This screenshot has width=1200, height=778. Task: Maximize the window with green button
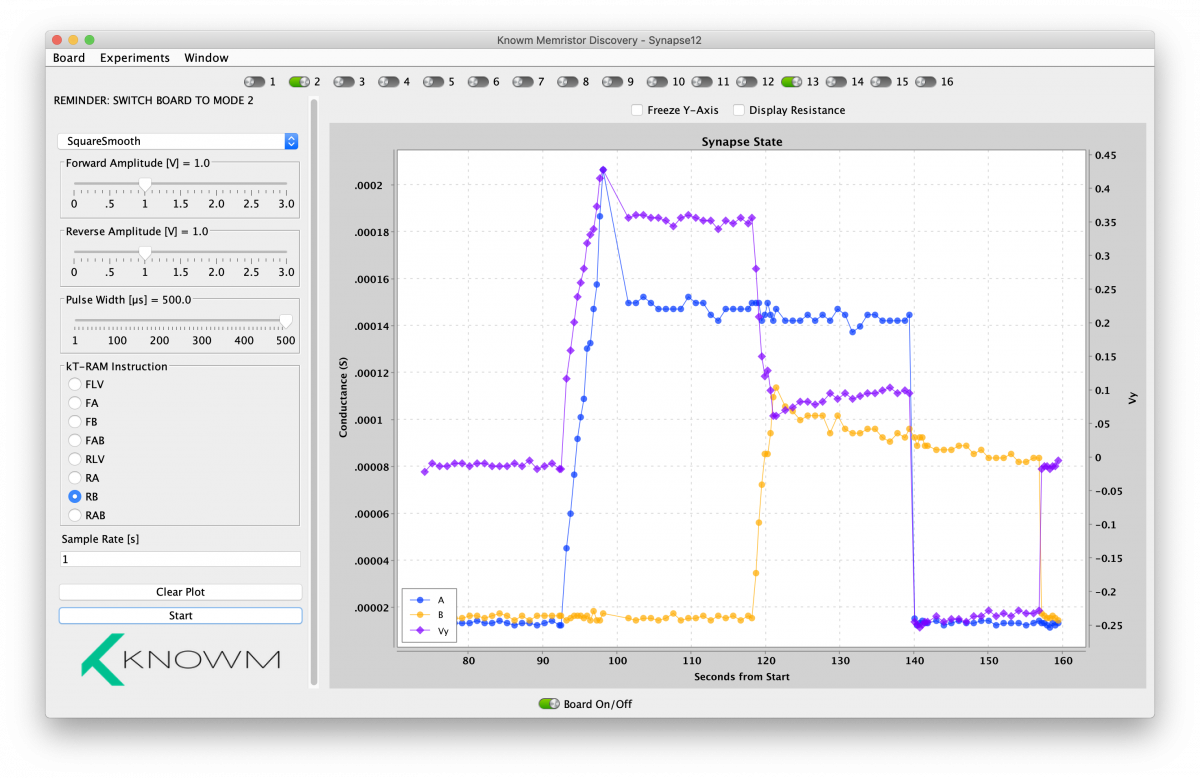pos(89,40)
